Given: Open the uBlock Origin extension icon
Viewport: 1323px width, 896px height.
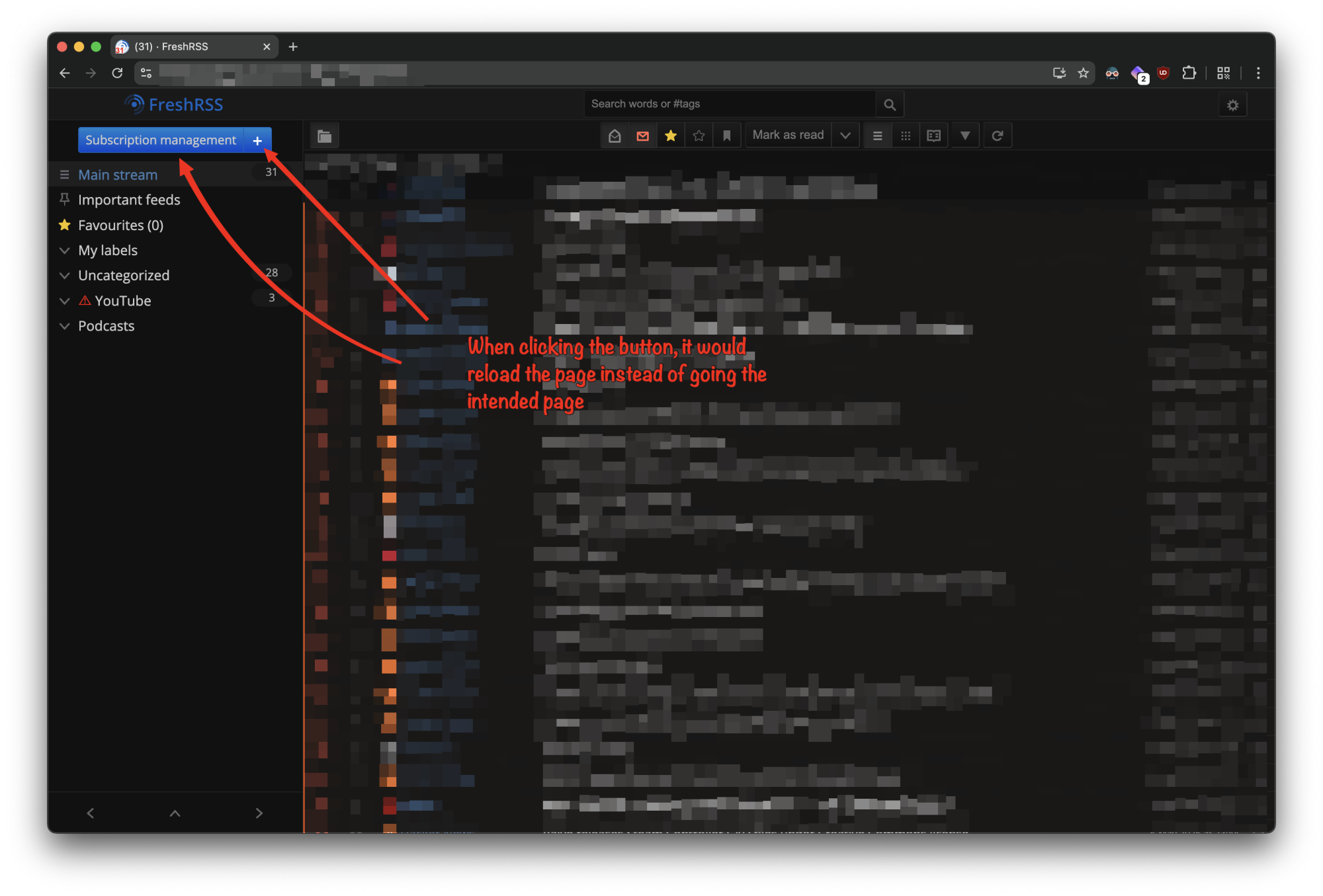Looking at the screenshot, I should tap(1164, 73).
